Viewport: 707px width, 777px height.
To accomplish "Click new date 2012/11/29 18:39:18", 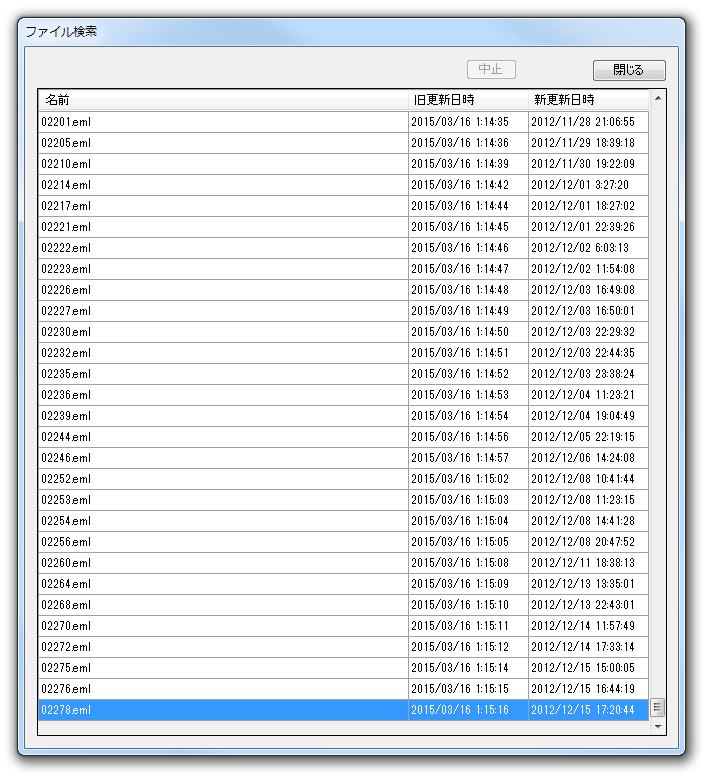I will [583, 143].
